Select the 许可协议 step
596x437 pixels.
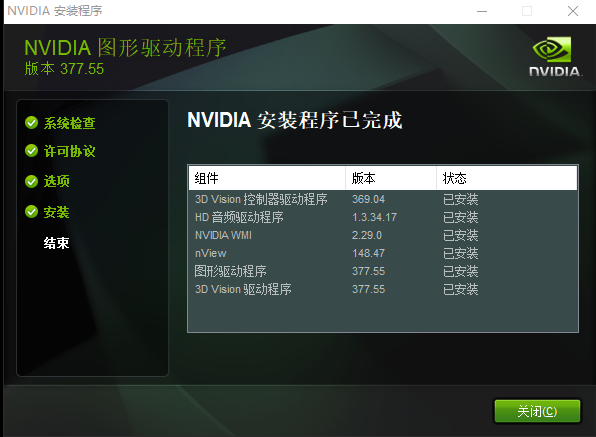[x=69, y=151]
